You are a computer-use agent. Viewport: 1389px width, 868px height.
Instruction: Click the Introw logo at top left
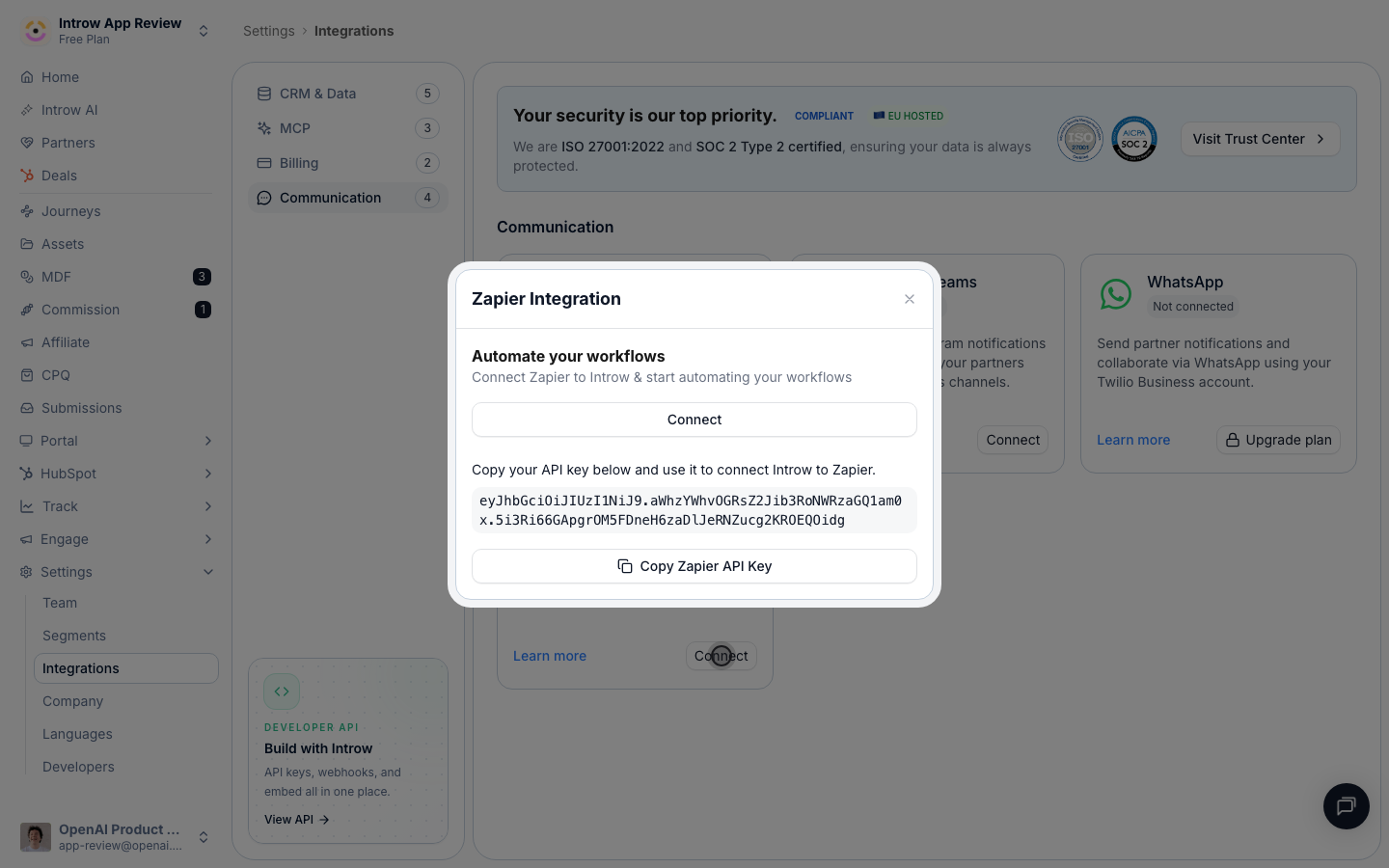click(x=36, y=31)
